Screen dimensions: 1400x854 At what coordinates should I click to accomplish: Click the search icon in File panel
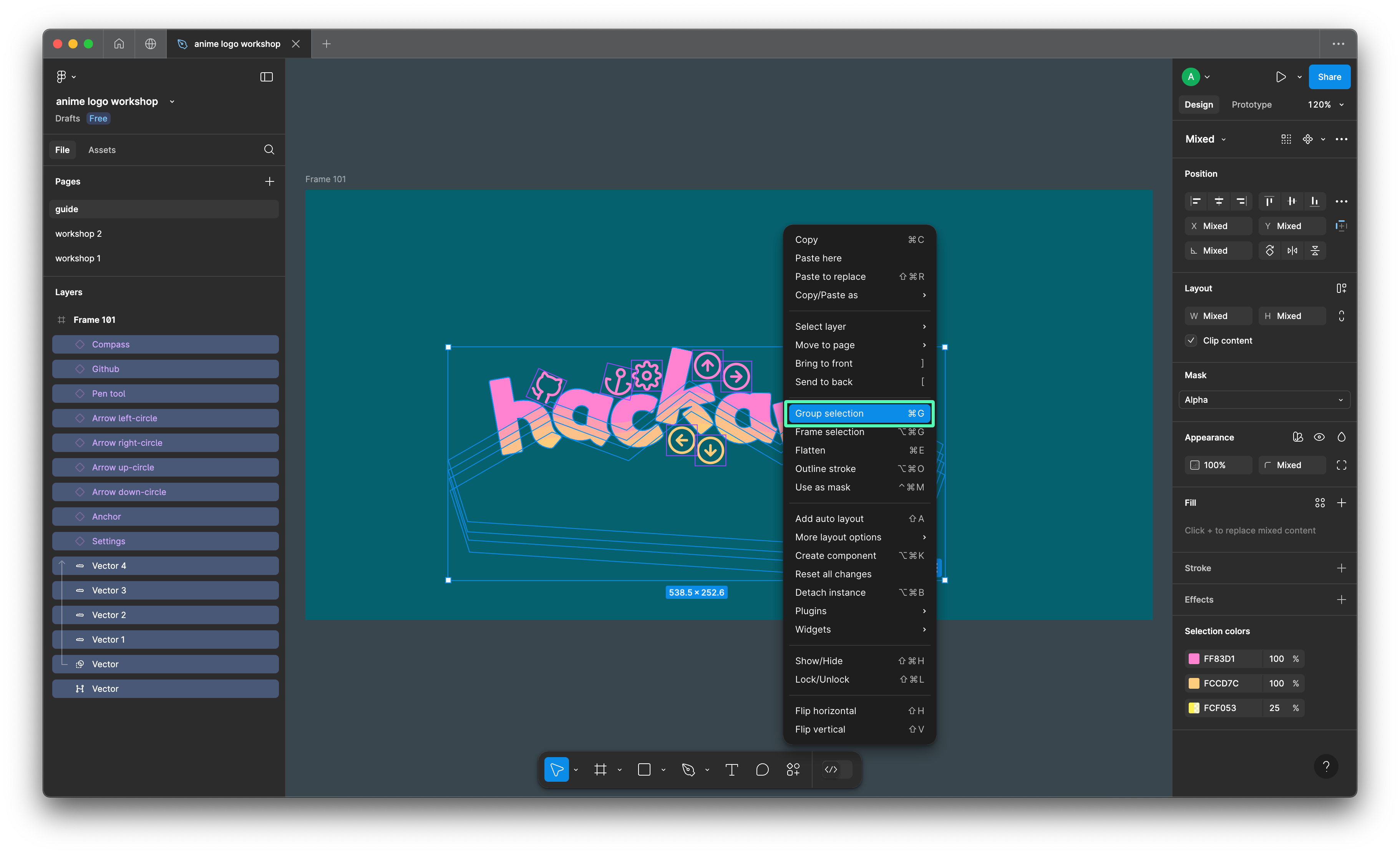point(269,150)
